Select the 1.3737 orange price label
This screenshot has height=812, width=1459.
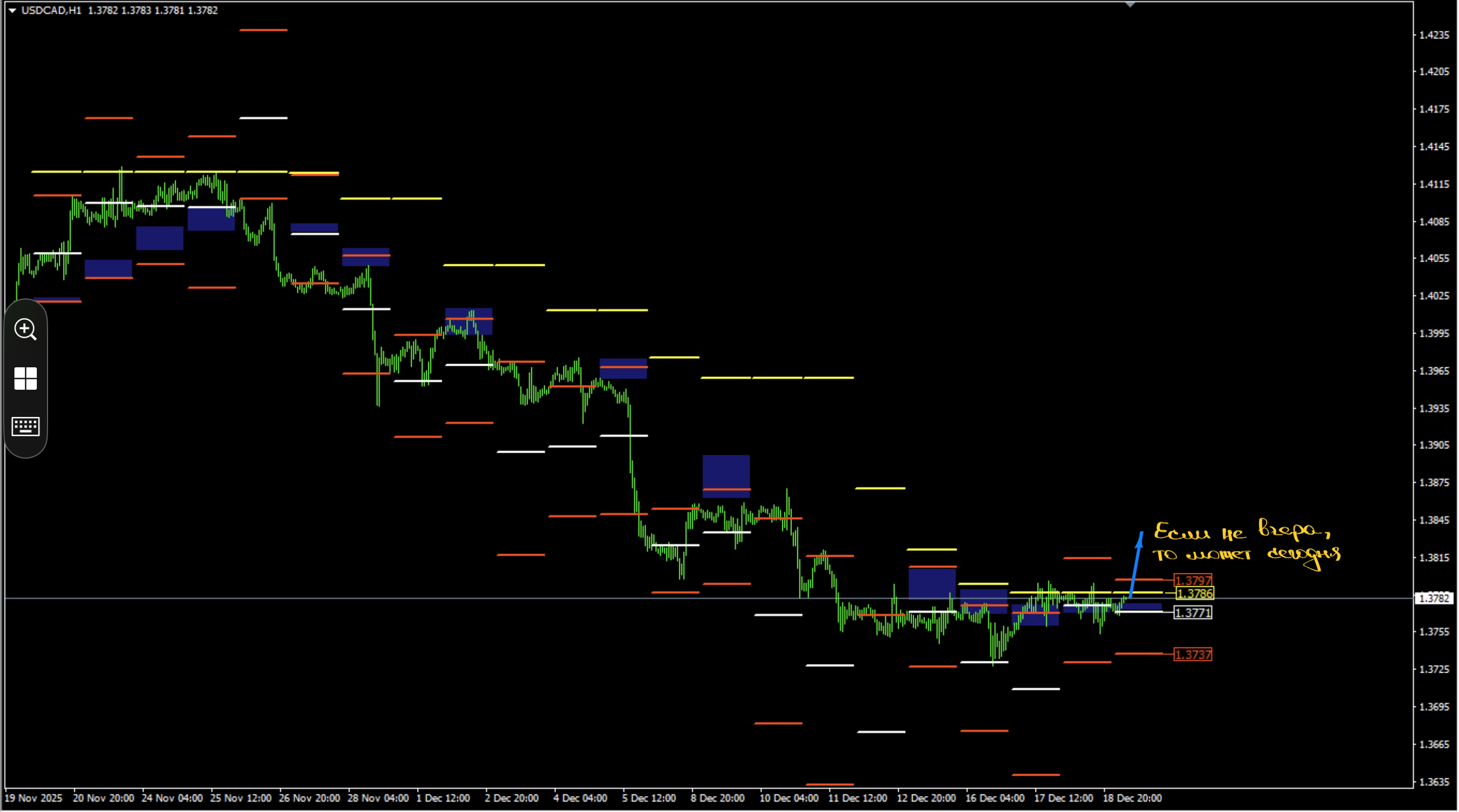[1194, 655]
